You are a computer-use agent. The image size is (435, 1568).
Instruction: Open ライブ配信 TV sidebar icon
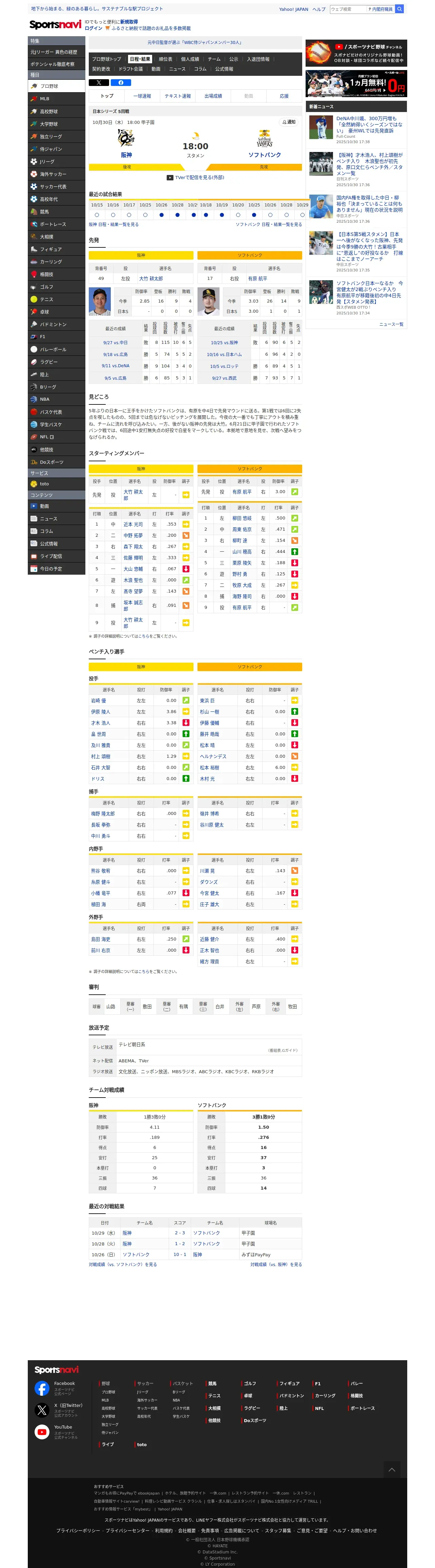34,556
